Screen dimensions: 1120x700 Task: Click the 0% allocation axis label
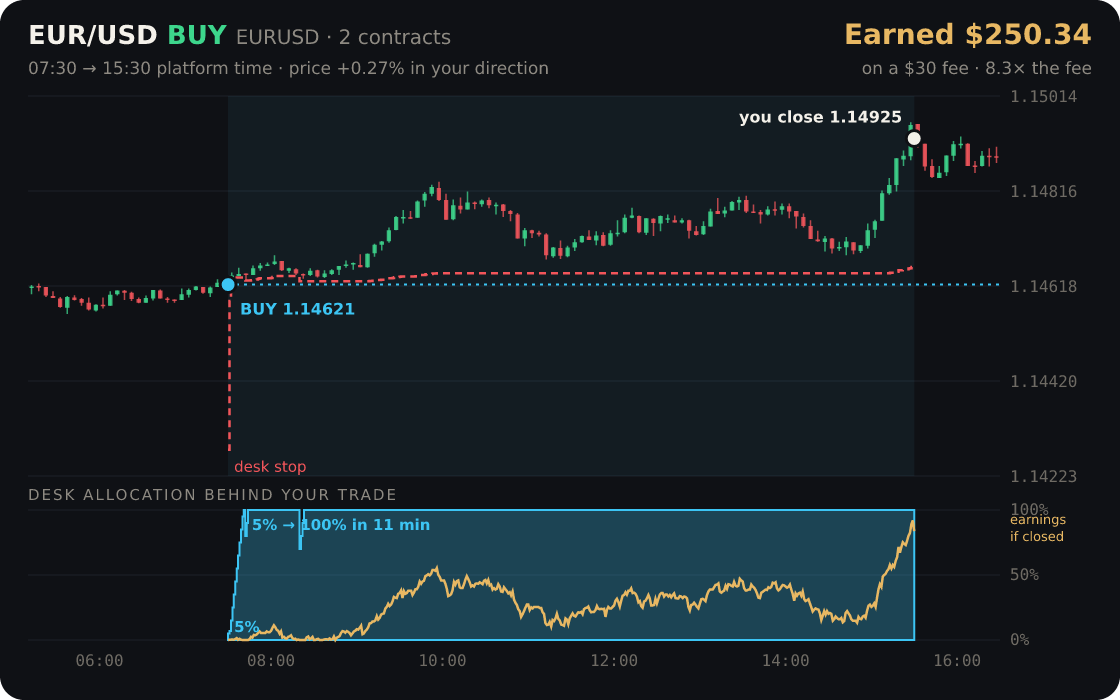[1019, 640]
